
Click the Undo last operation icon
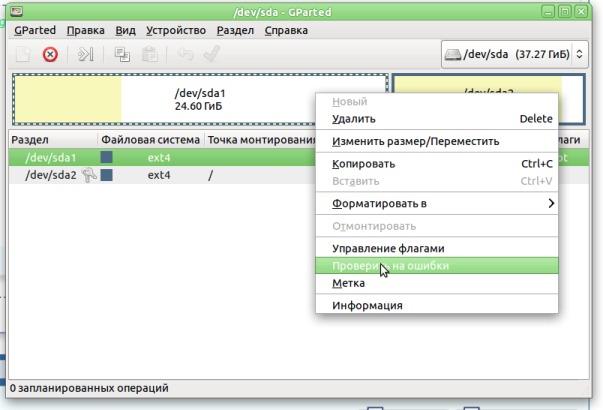click(185, 54)
